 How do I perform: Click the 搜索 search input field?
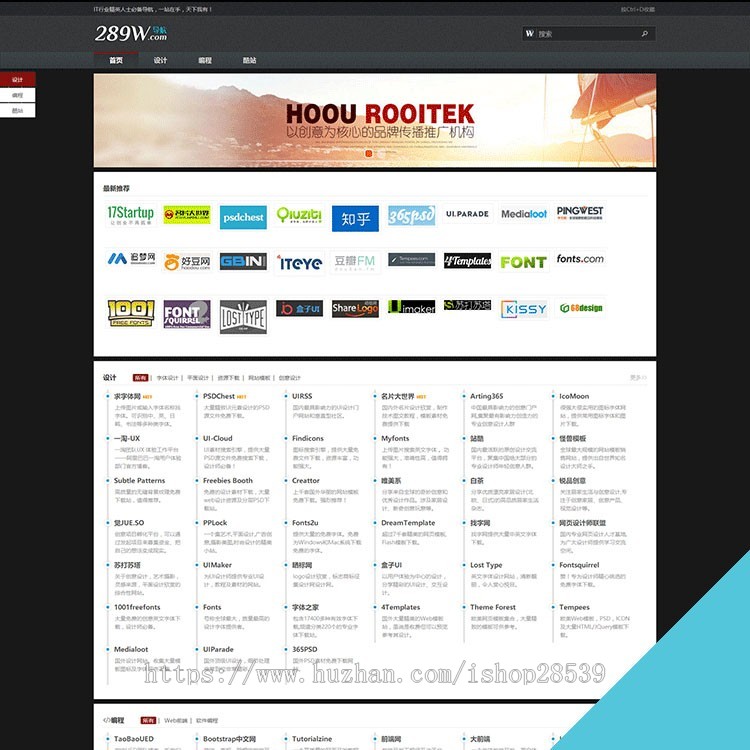[x=587, y=33]
